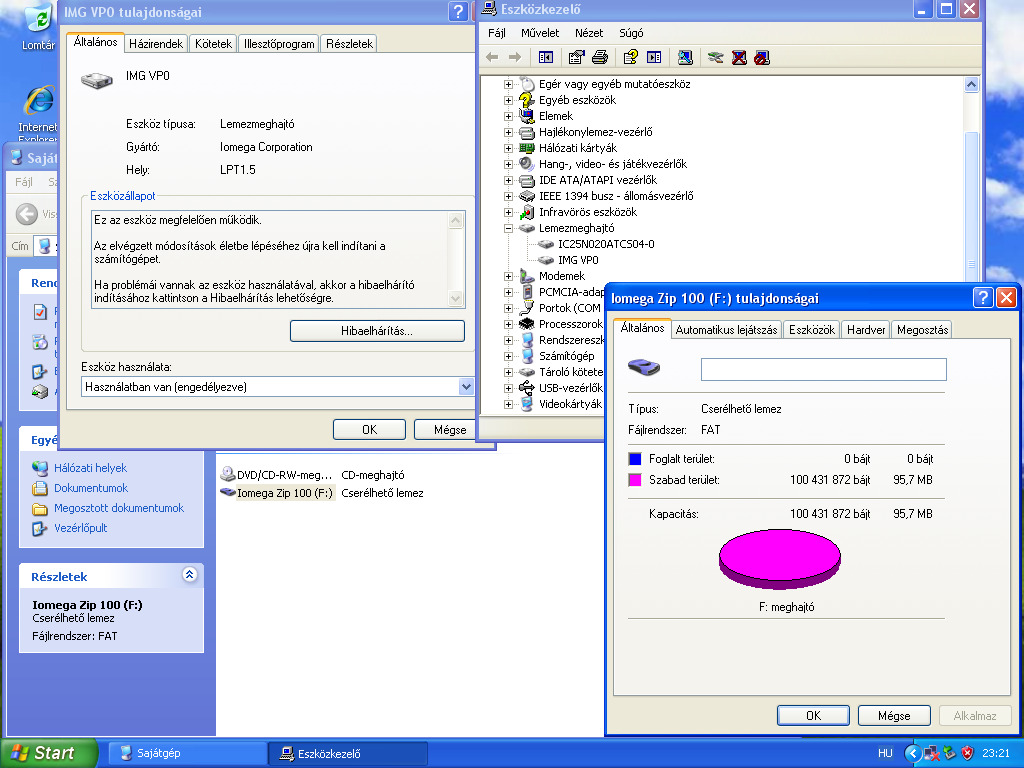Scan for hardware changes icon

coord(685,57)
